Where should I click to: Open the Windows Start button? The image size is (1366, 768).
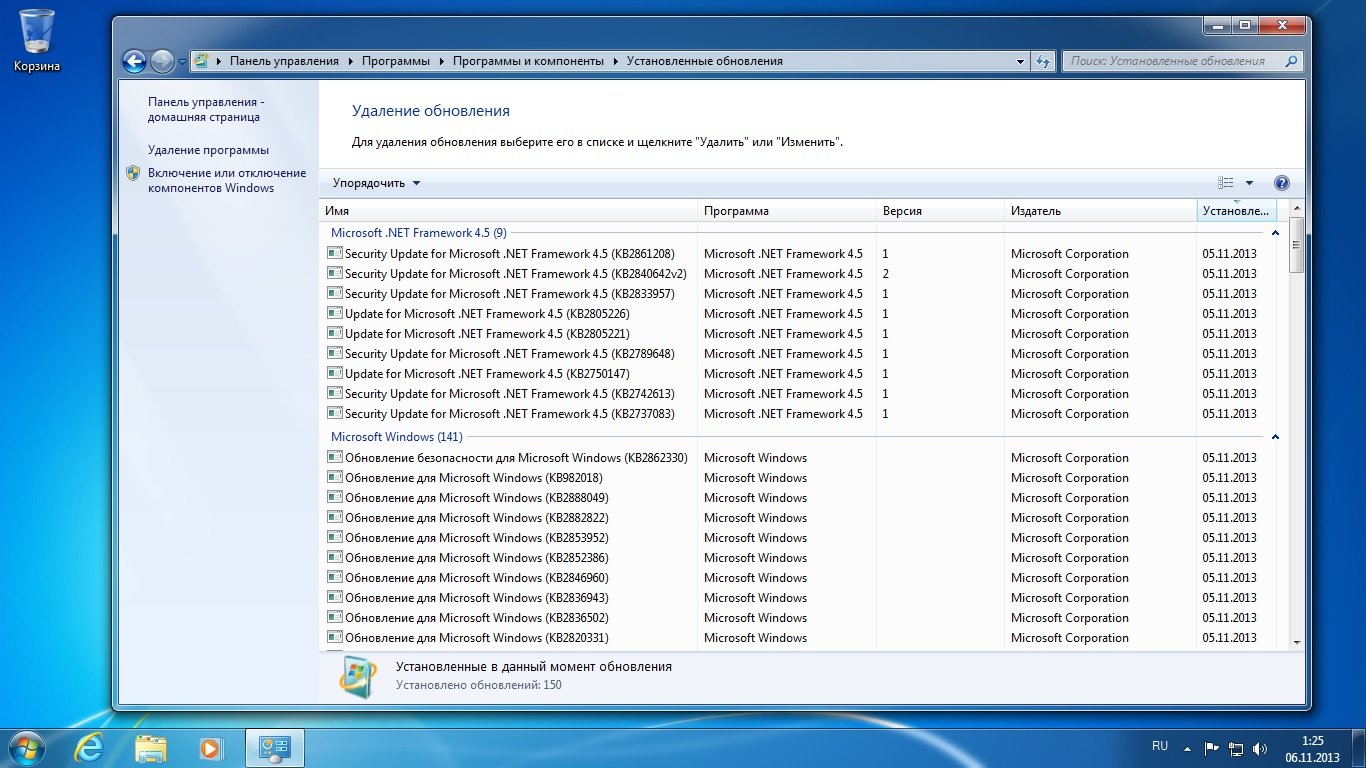[25, 748]
